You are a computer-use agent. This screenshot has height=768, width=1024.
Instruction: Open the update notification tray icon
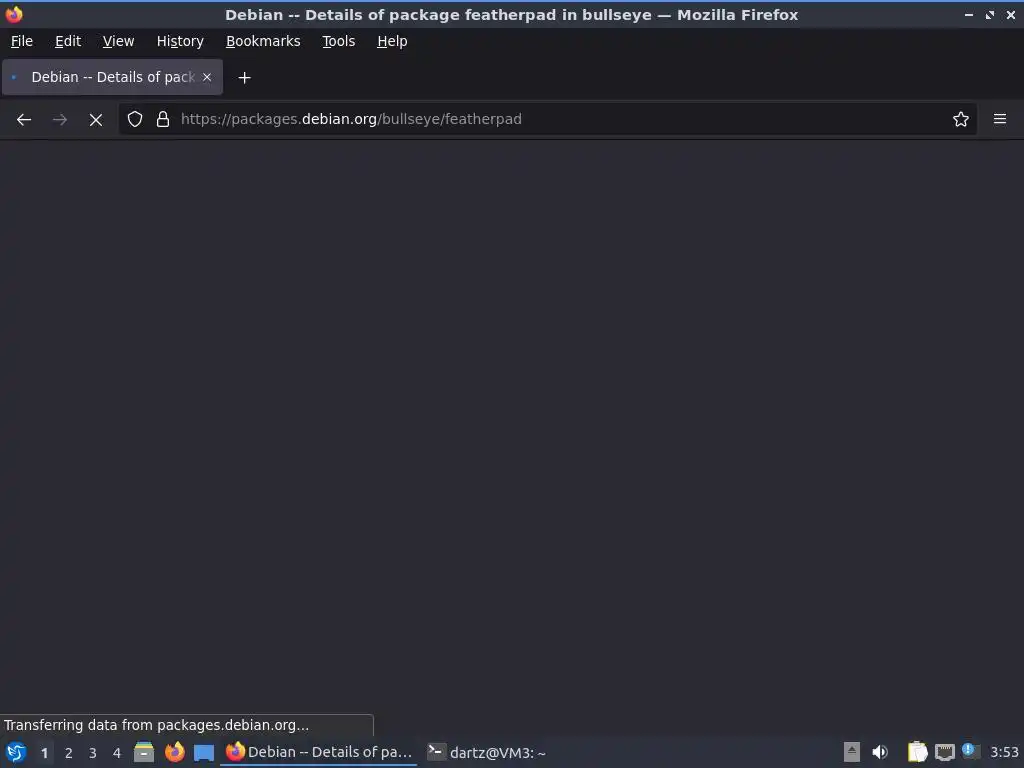[970, 751]
